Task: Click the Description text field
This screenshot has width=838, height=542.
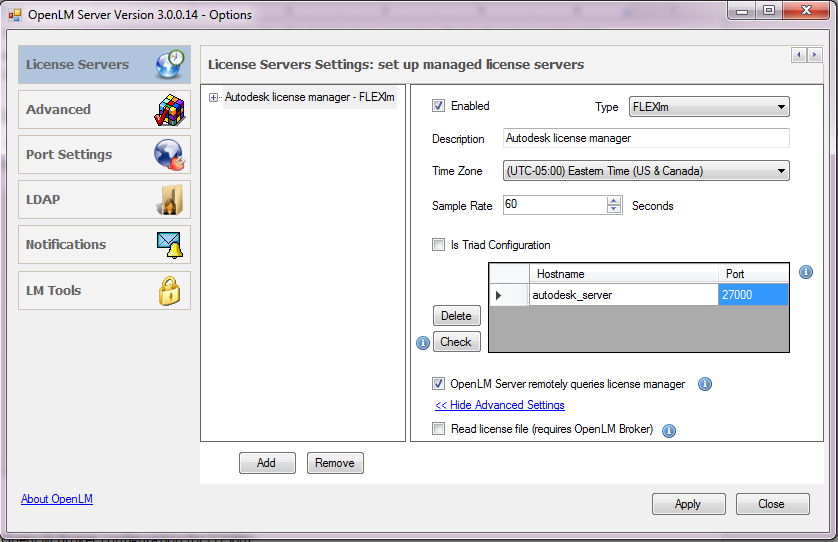Action: [x=645, y=138]
